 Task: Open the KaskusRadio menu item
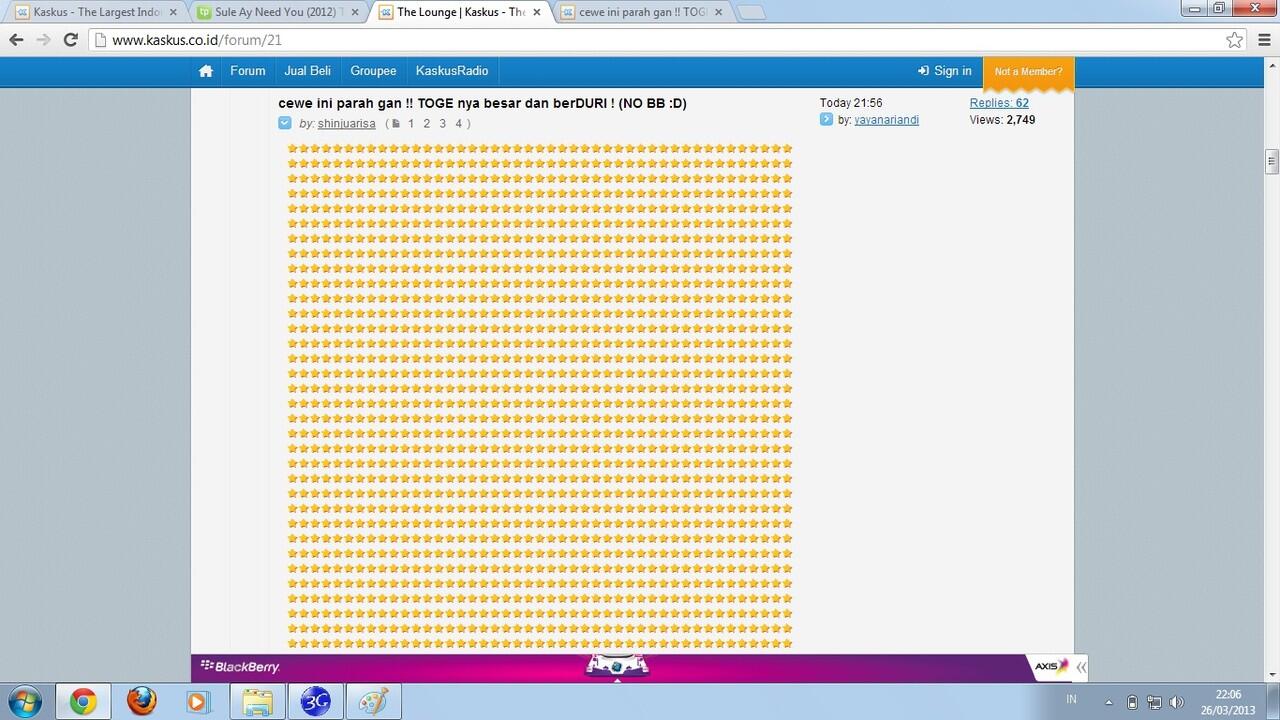(x=452, y=71)
